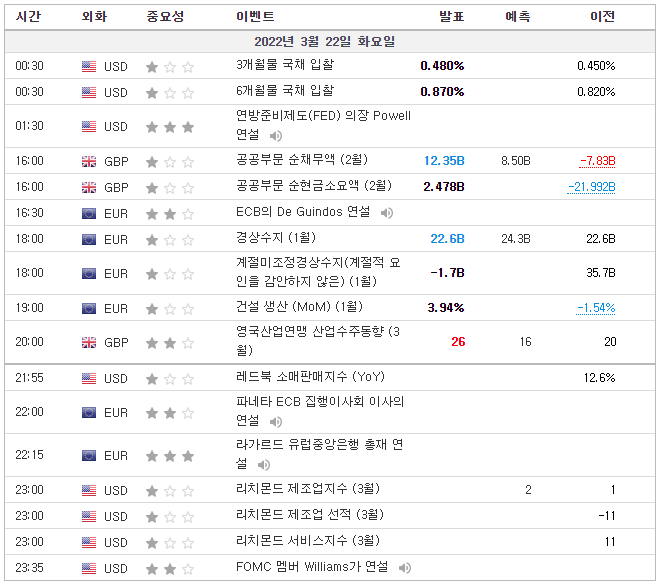Click speaker icon for 파네타 ECB 집행이사회 연설
659x584 pixels.
click(x=276, y=421)
